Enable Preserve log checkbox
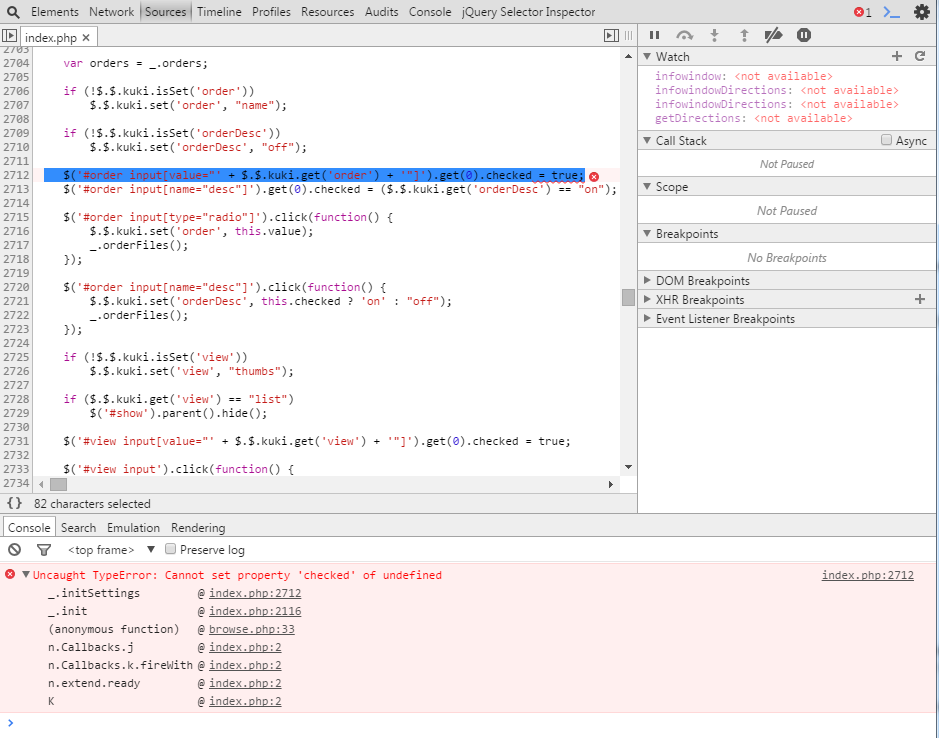 pos(171,549)
